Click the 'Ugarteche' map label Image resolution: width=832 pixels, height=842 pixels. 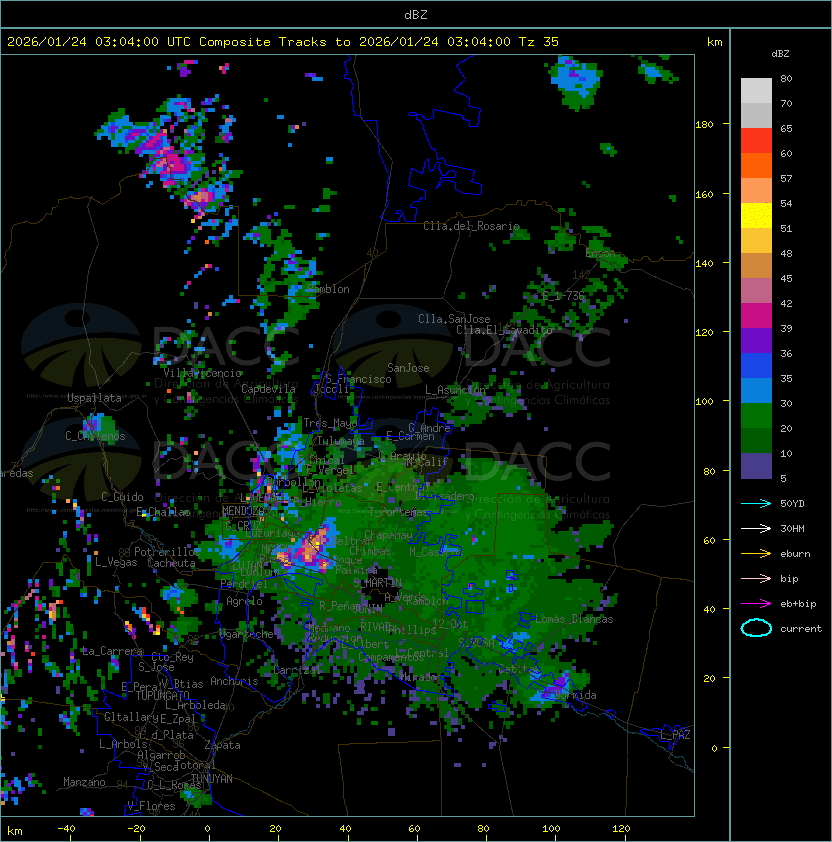pyautogui.click(x=247, y=634)
